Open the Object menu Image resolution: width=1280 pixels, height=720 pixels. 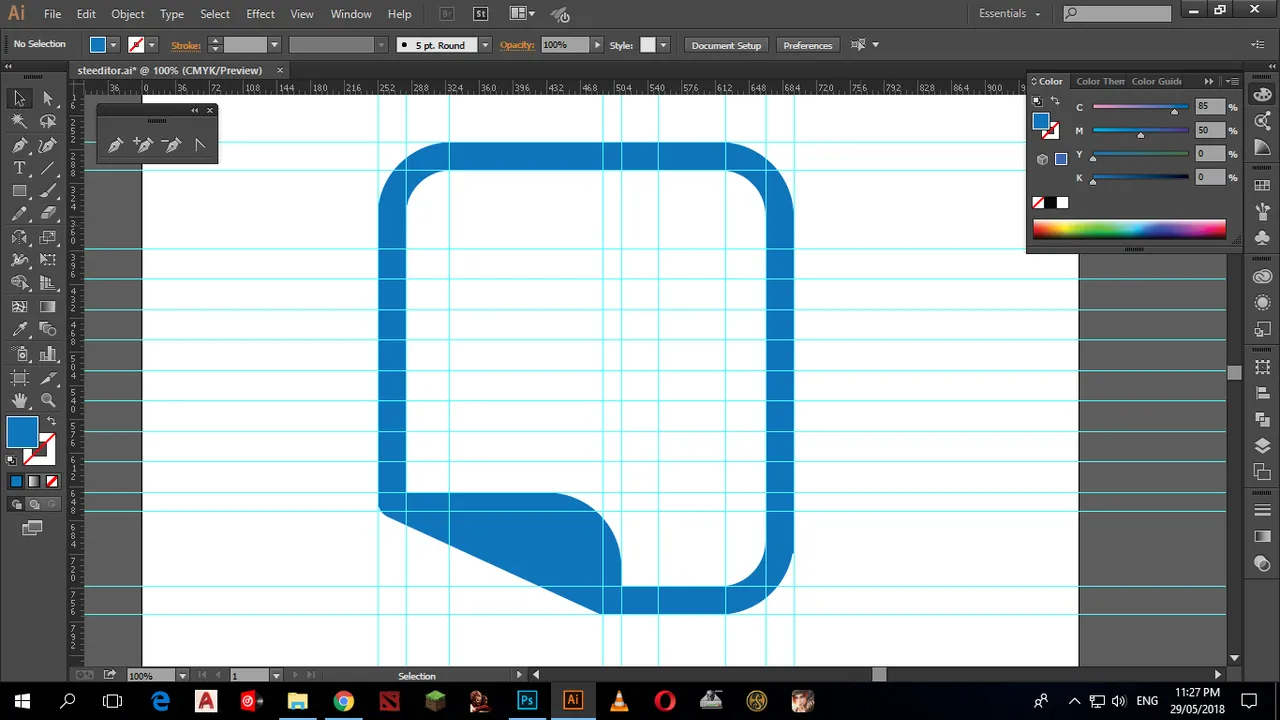128,14
